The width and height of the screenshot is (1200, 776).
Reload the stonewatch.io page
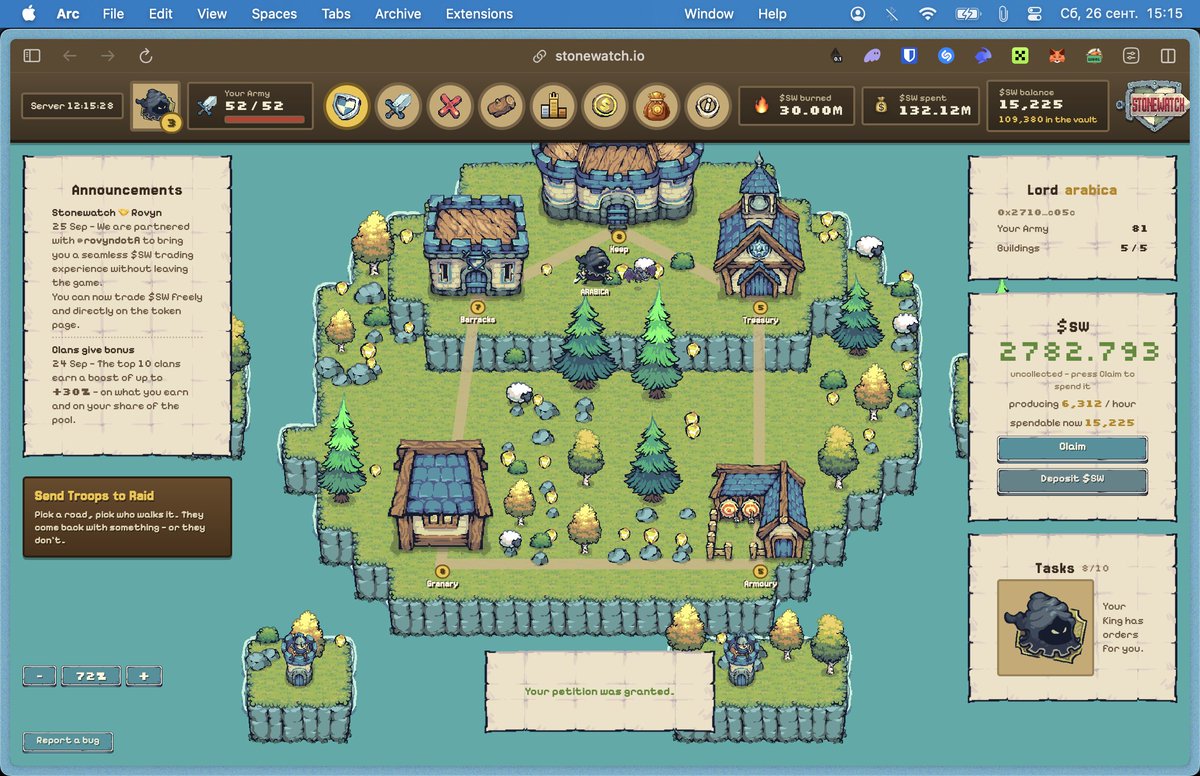pos(146,56)
